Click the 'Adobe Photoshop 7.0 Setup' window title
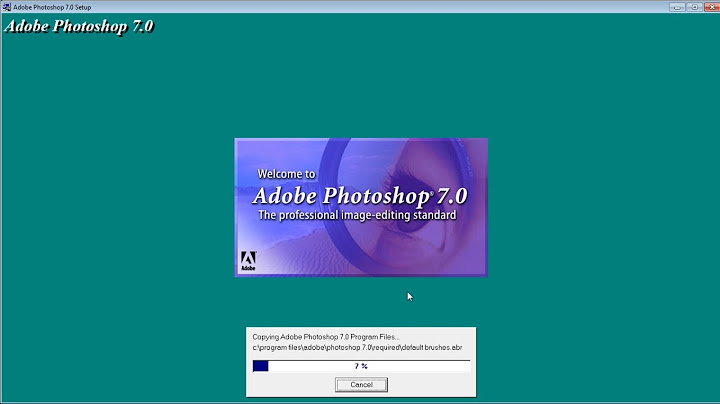 click(52, 7)
